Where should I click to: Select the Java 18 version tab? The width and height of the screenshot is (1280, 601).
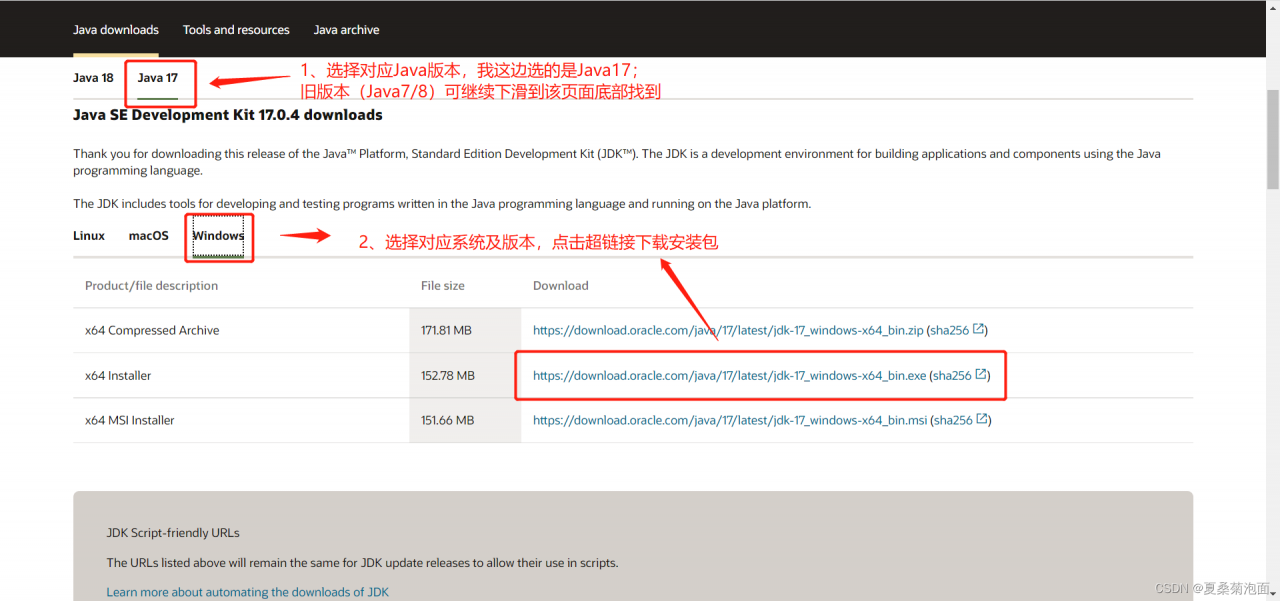coord(93,78)
